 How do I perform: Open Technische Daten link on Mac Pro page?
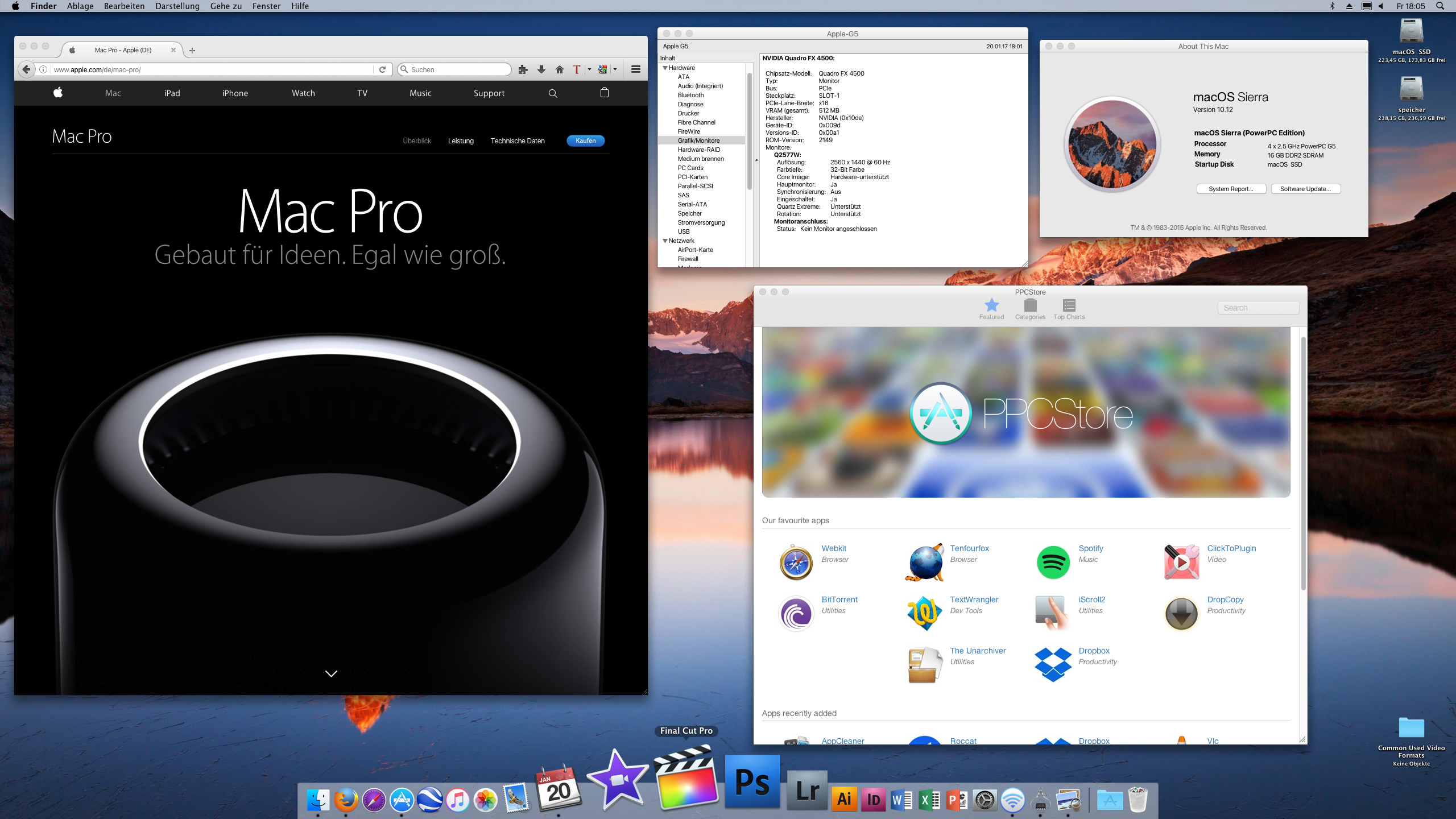[x=518, y=141]
